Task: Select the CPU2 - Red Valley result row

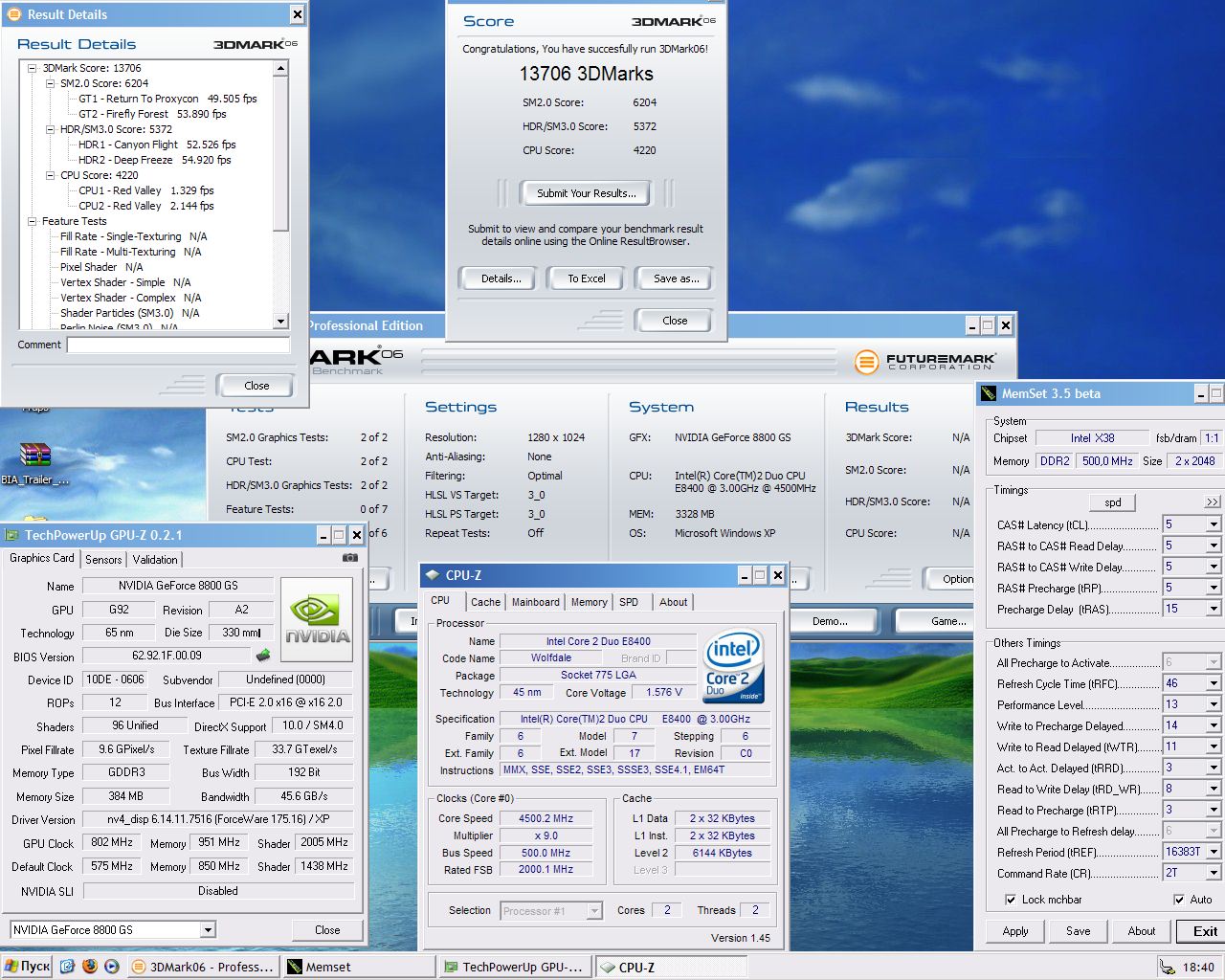Action: [x=146, y=206]
